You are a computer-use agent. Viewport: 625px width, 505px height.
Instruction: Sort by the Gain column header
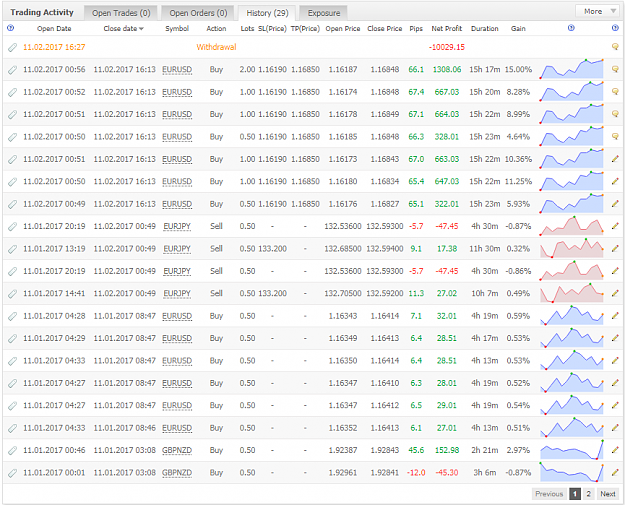point(518,28)
